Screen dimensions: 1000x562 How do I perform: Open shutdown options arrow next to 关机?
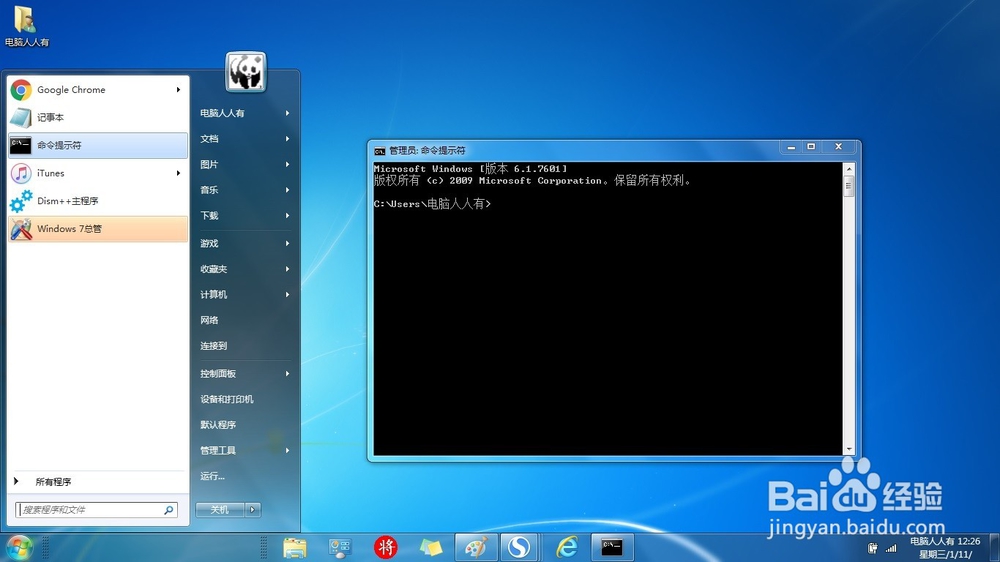pos(253,510)
